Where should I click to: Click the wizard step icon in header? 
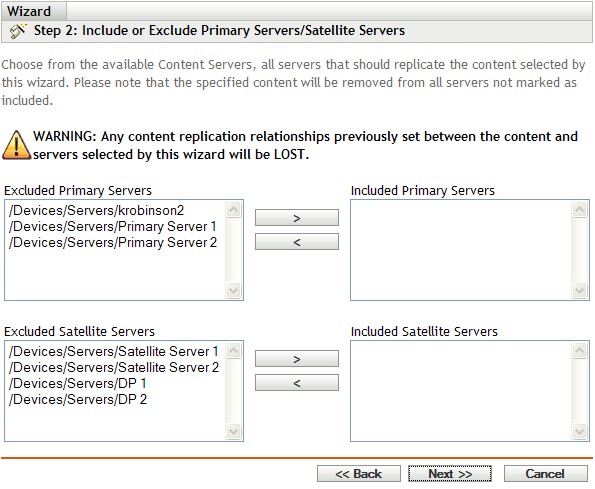tap(18, 31)
